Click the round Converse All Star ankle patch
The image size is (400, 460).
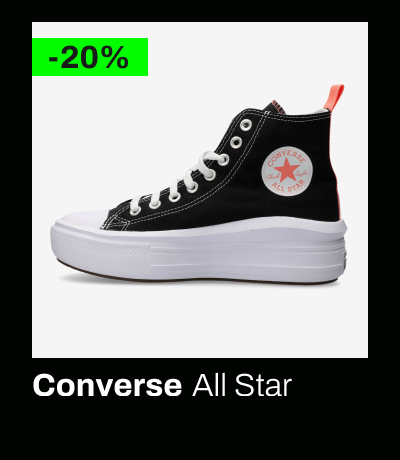287,171
